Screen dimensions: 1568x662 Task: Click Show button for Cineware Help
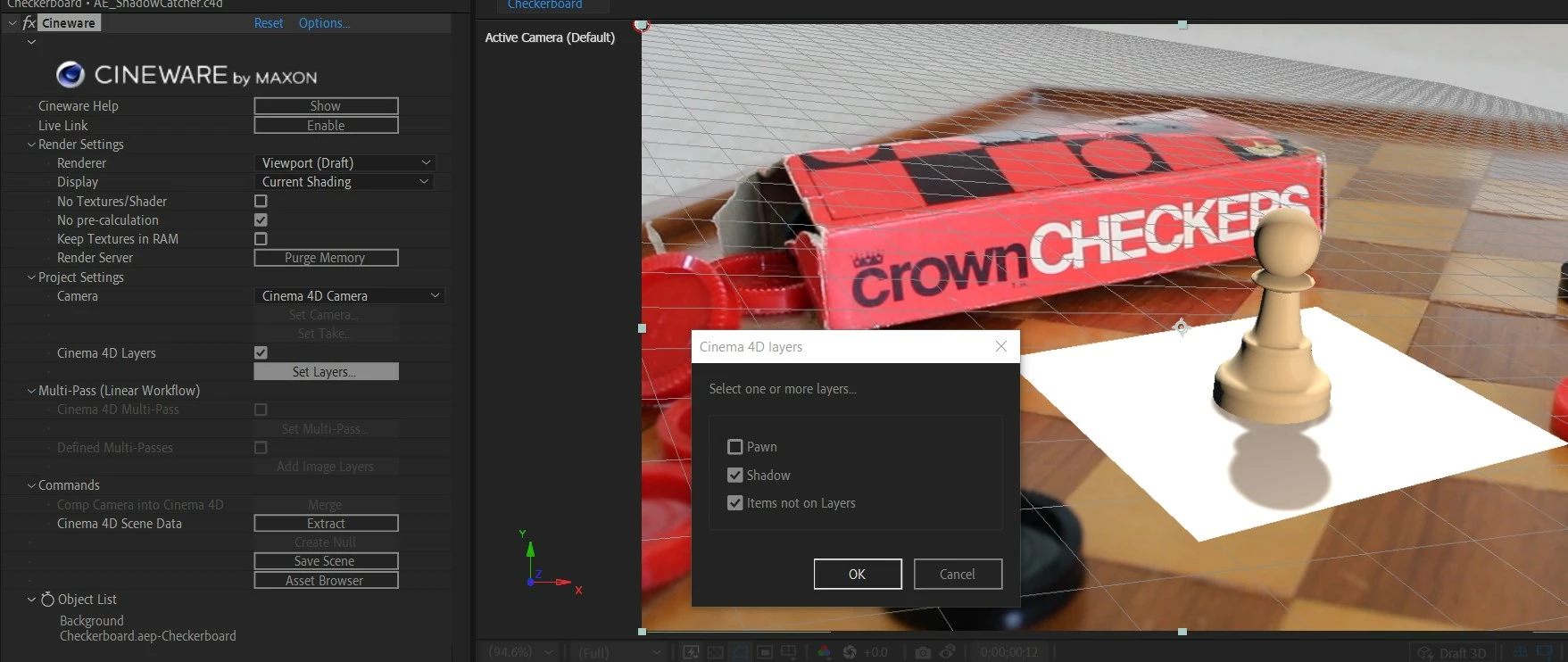(326, 106)
